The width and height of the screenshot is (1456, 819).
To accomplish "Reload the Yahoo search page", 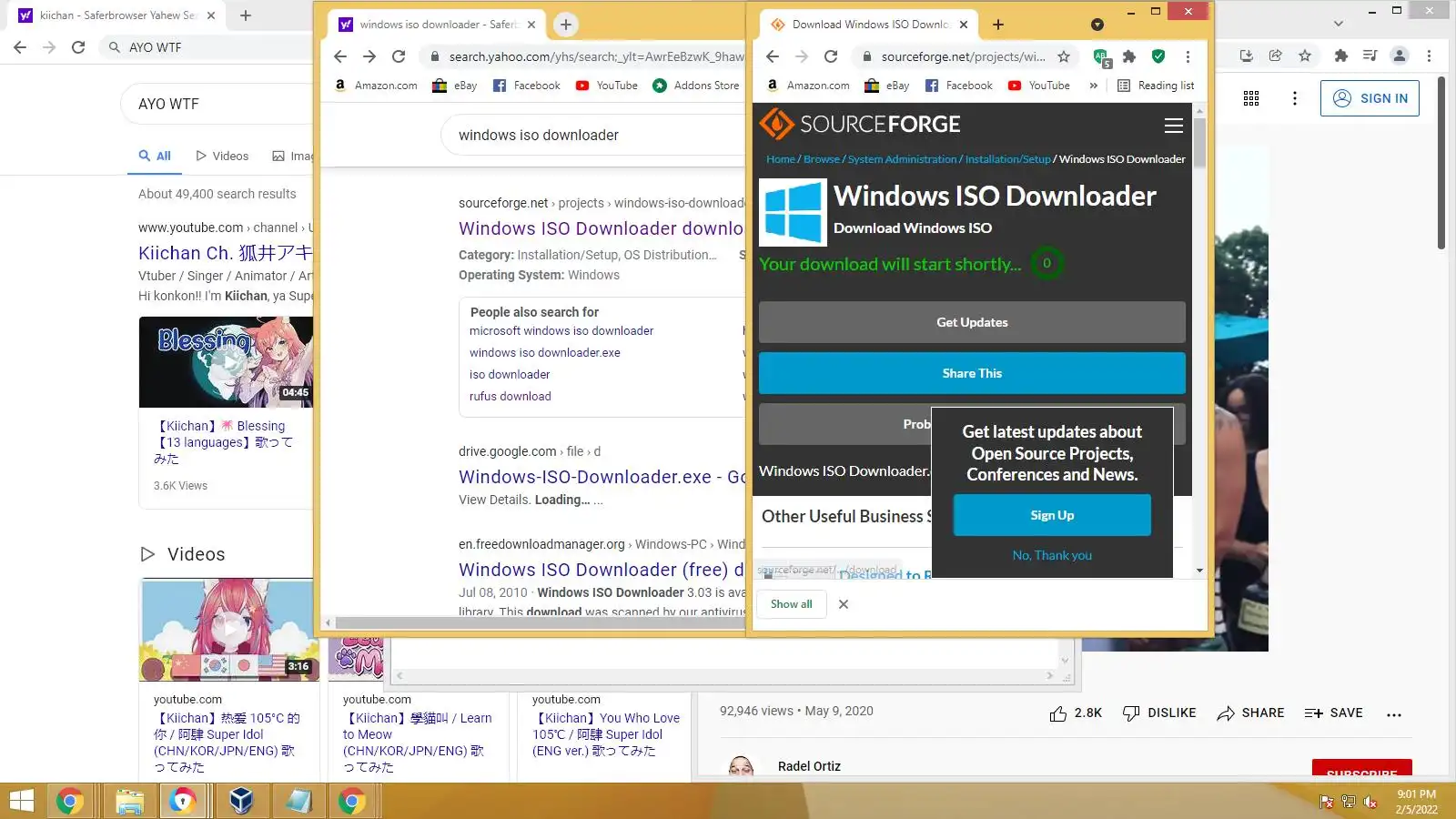I will [399, 56].
